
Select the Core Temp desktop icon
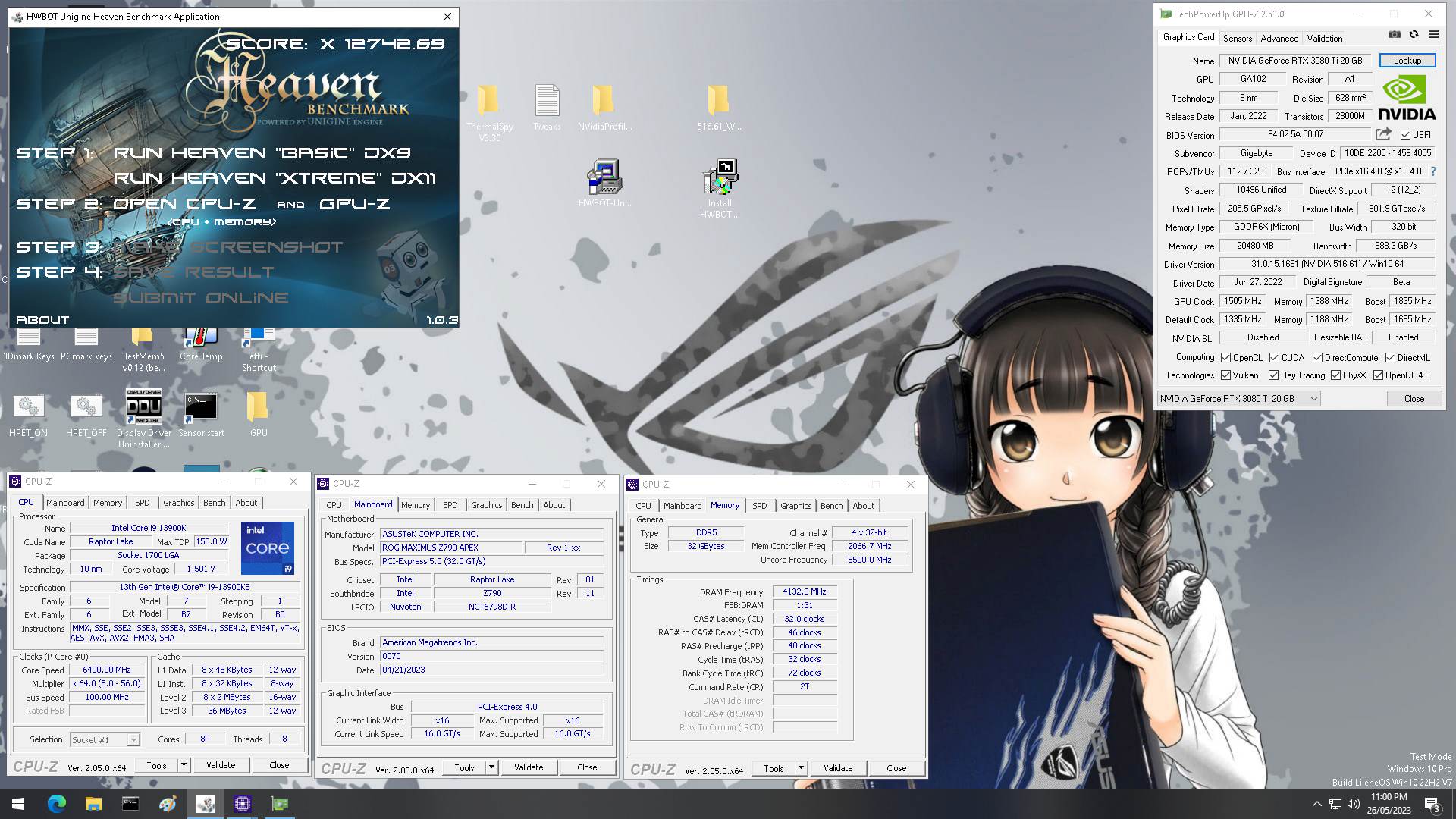(201, 346)
